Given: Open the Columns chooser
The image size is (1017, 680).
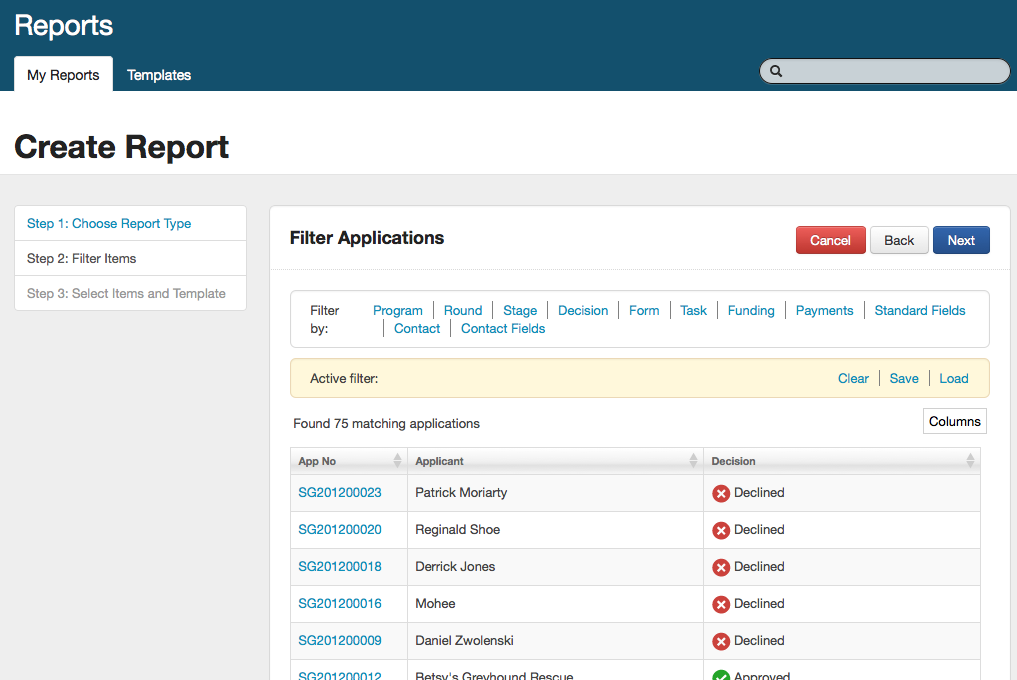Looking at the screenshot, I should [954, 421].
